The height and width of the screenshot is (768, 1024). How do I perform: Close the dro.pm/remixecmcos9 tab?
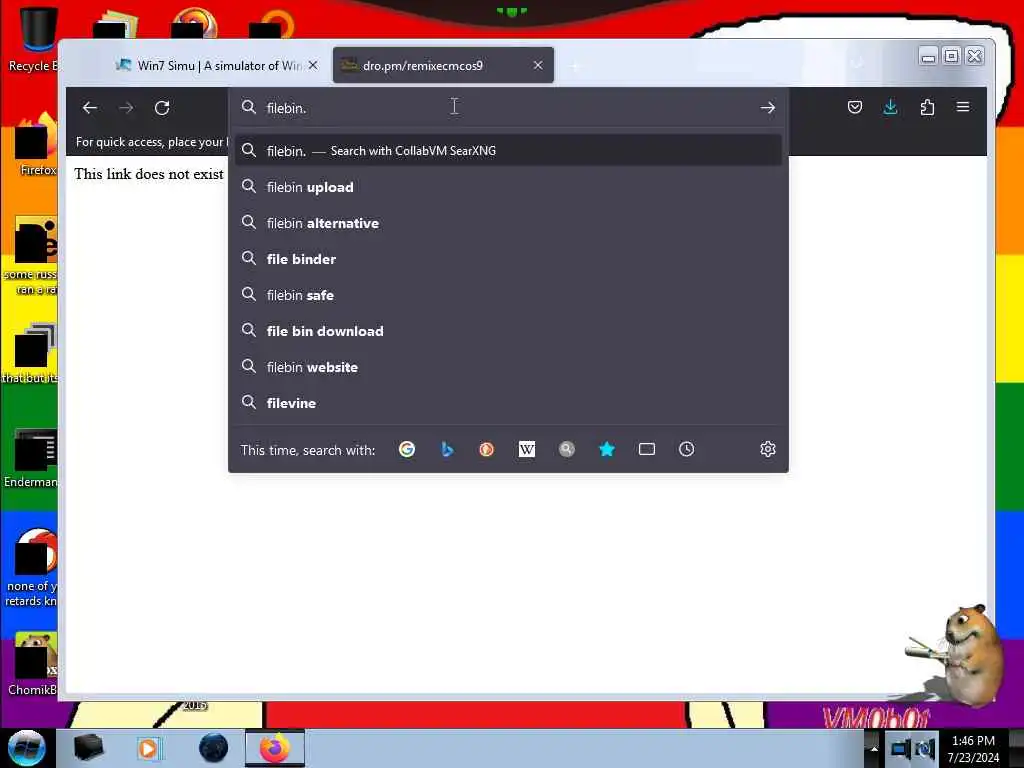pyautogui.click(x=537, y=65)
